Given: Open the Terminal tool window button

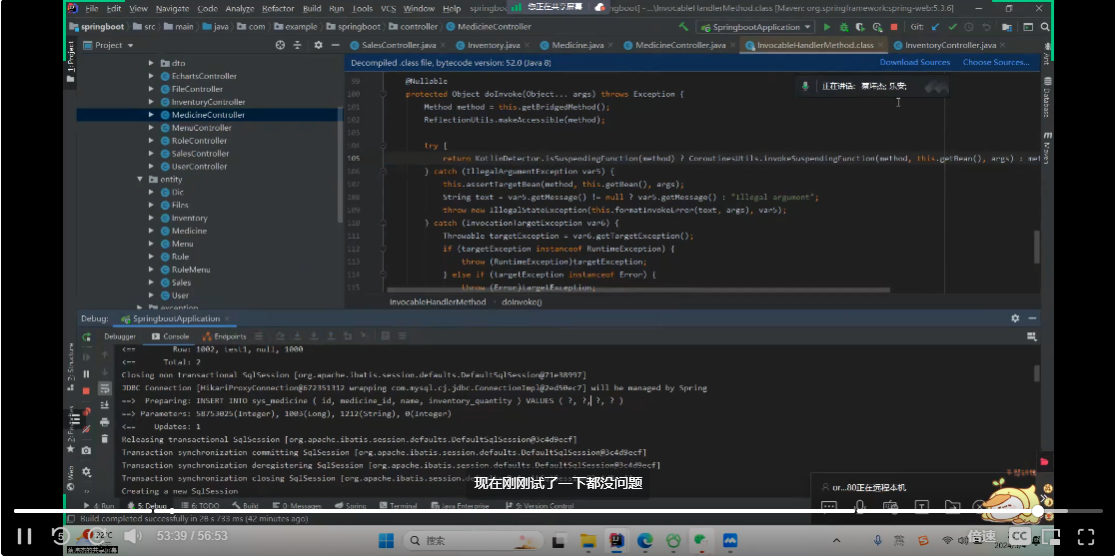Looking at the screenshot, I should point(398,506).
